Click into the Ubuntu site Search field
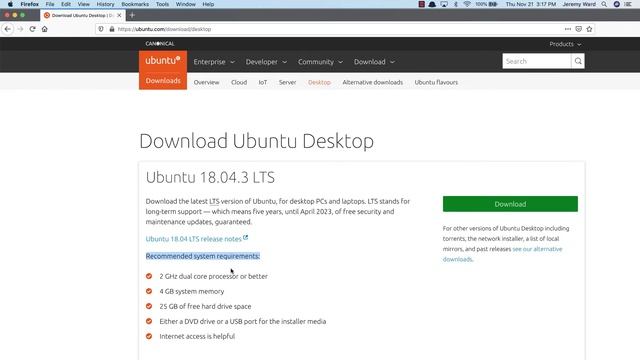 coord(537,61)
